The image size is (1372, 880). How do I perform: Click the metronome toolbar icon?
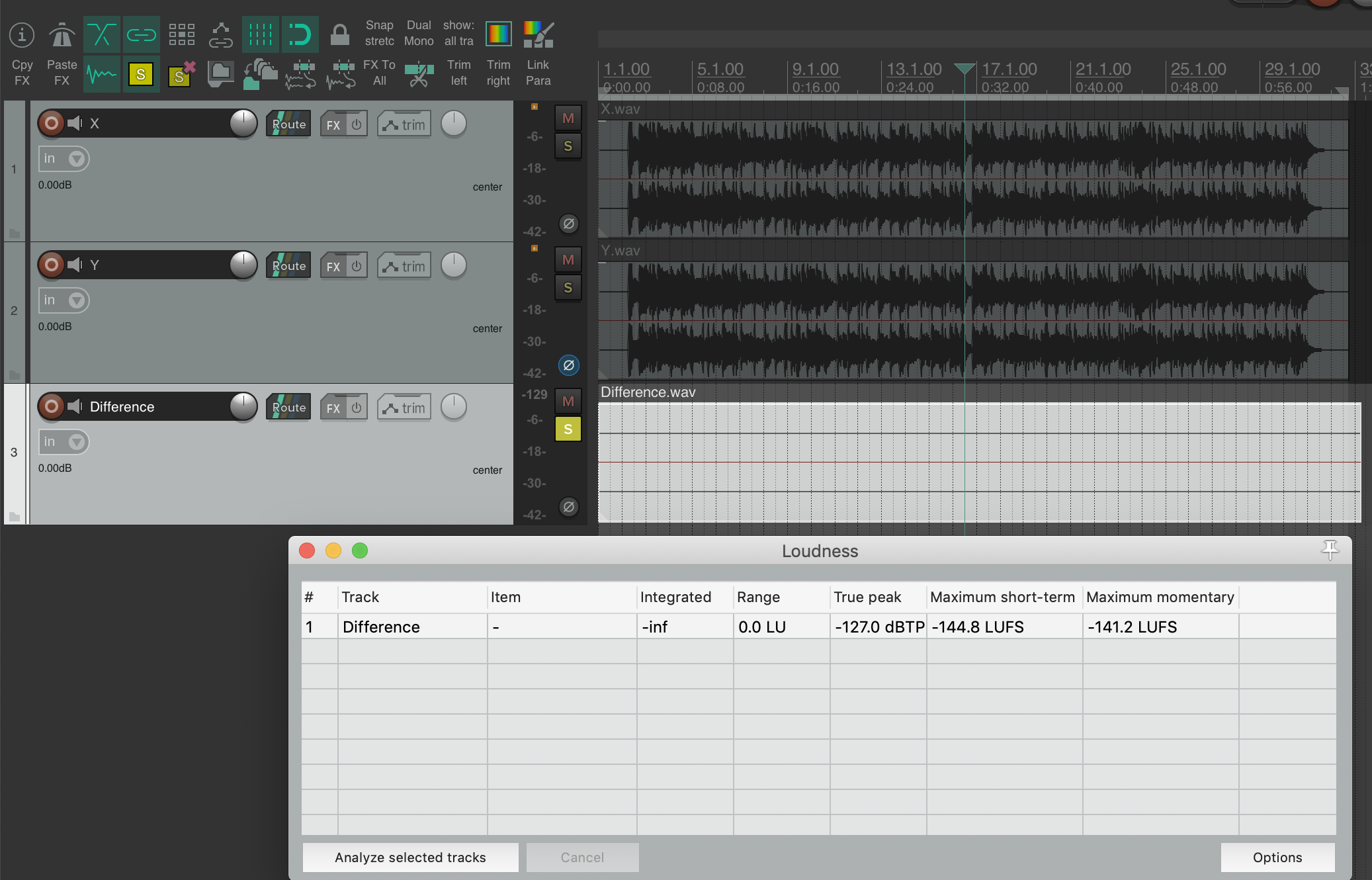point(62,34)
